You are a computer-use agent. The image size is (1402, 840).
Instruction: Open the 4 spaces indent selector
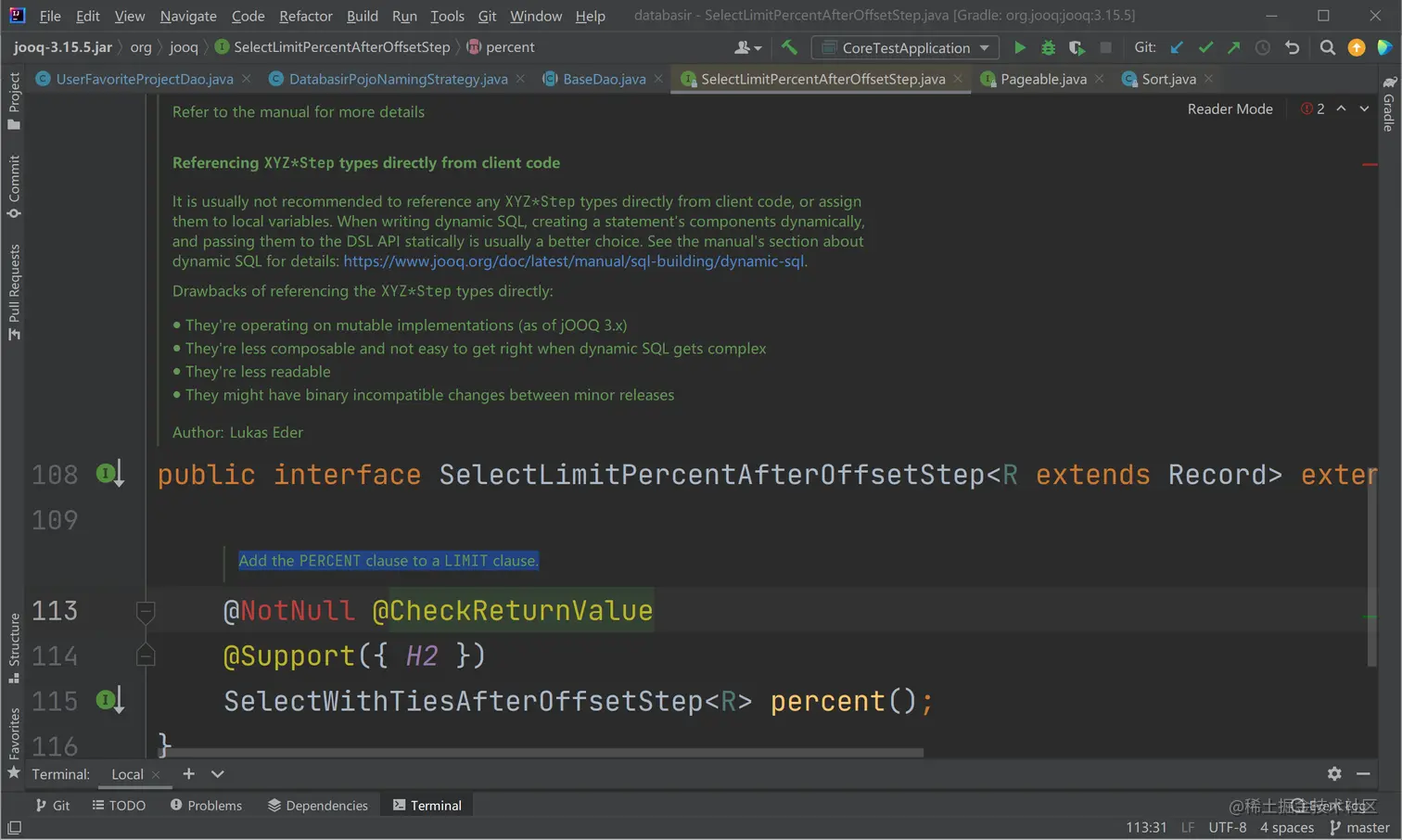pyautogui.click(x=1286, y=827)
